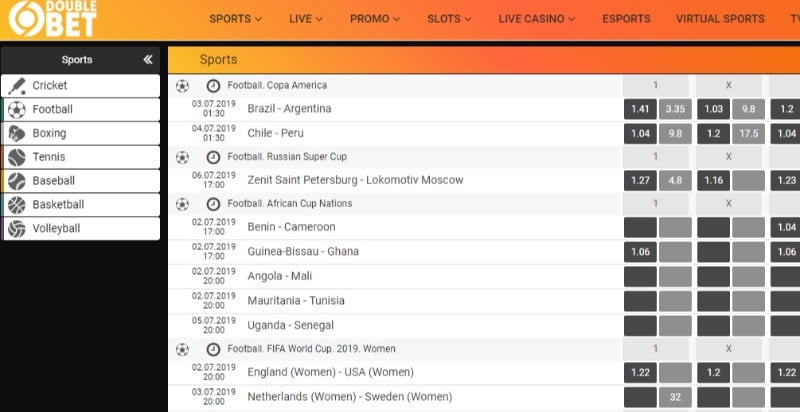Select the Cricket bat icon in sidebar
Image resolution: width=800 pixels, height=412 pixels.
point(17,86)
